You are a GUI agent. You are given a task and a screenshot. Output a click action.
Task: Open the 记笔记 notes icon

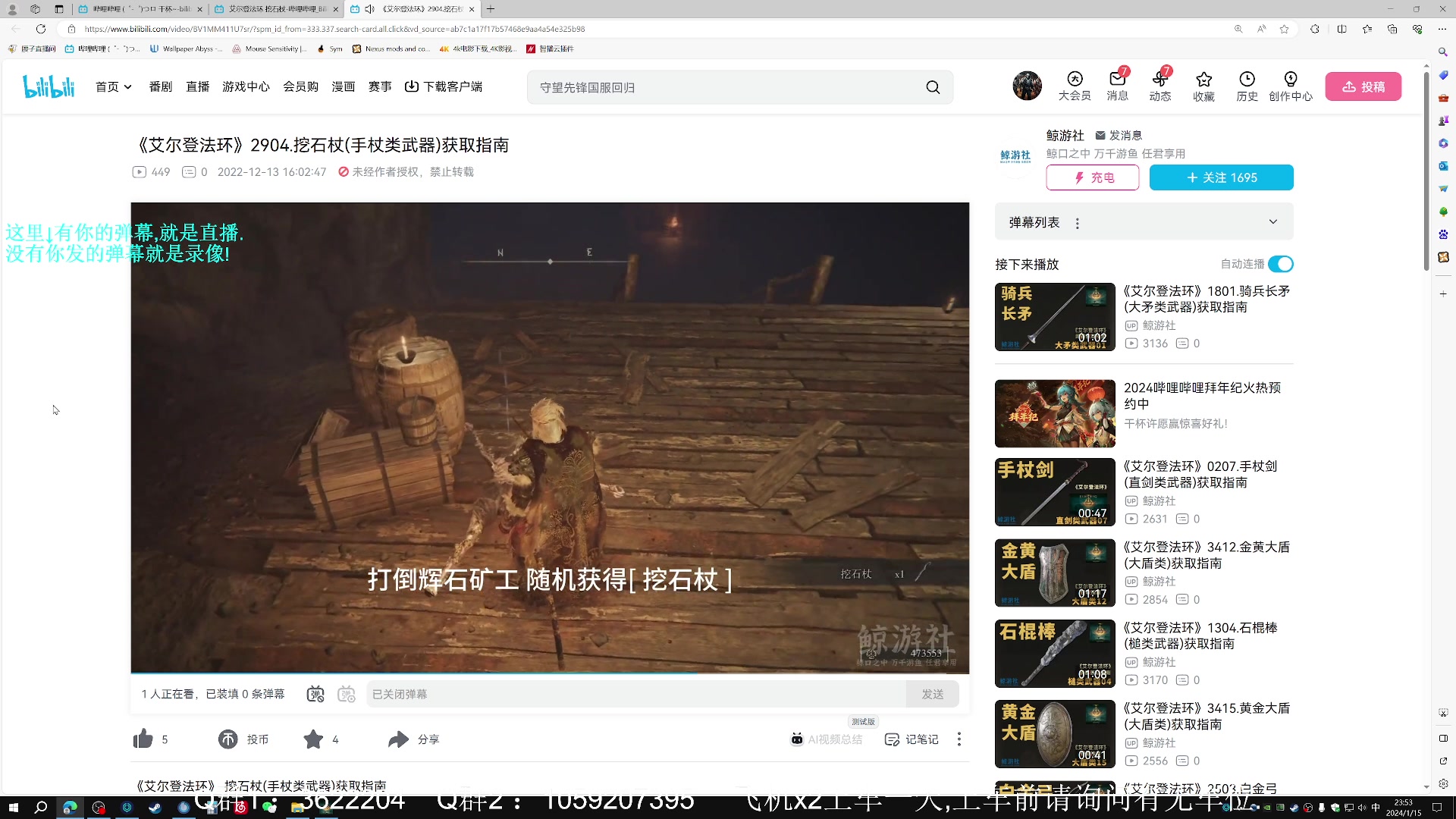[893, 739]
